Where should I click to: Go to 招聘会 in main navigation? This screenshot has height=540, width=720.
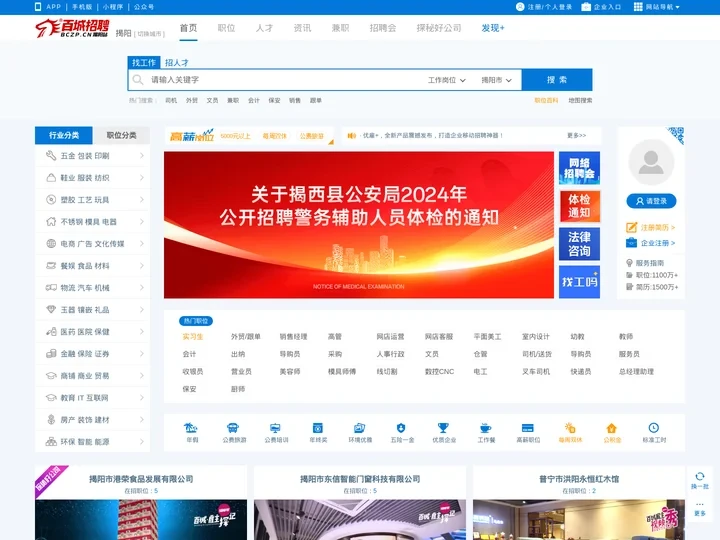(382, 28)
